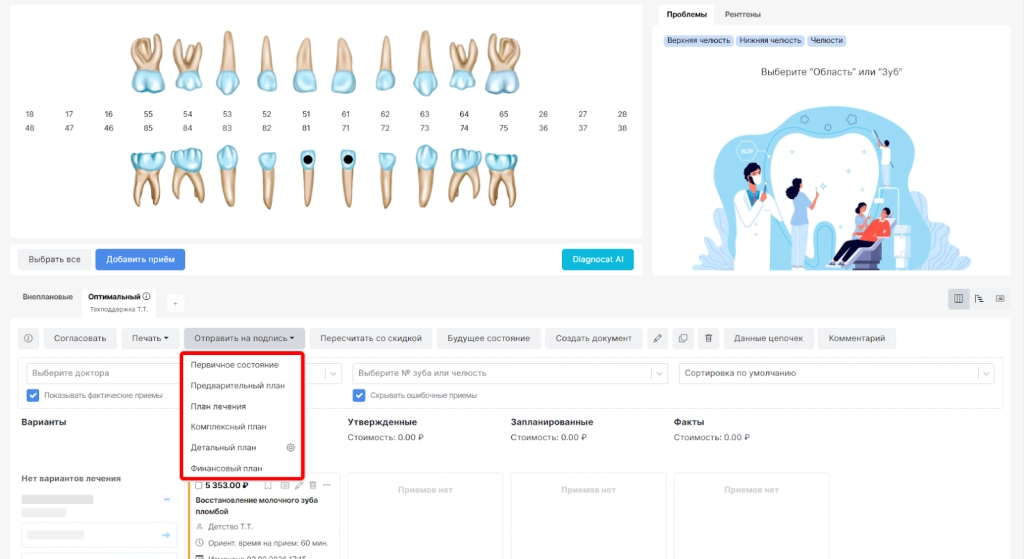
Task: Toggle the Скрывать ошибочные приемы checkbox
Action: point(359,395)
